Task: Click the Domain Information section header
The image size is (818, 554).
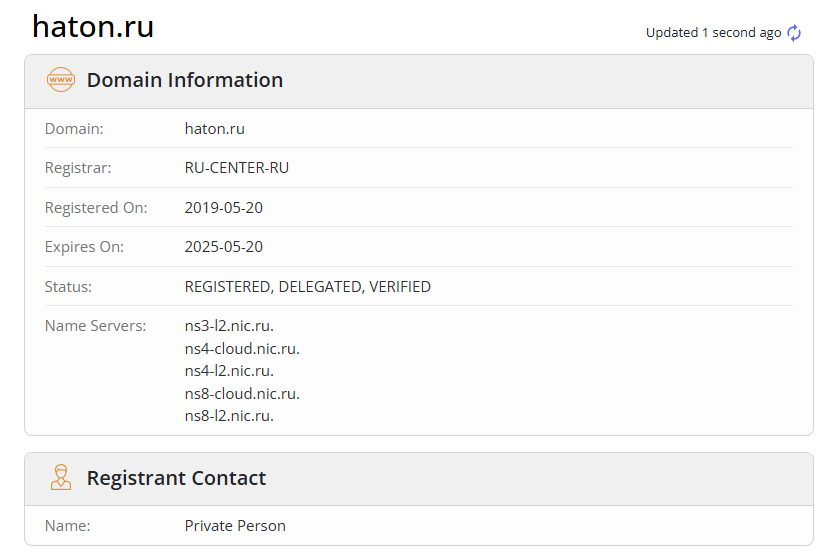Action: [185, 80]
